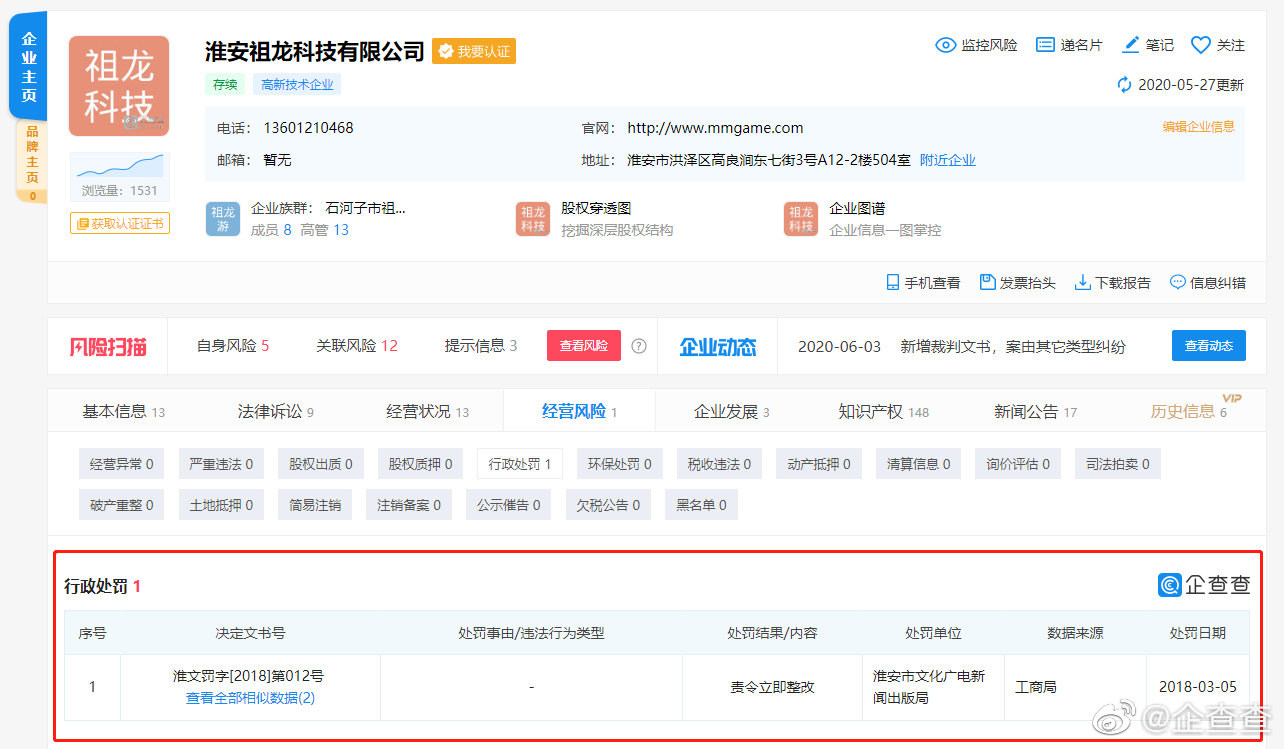This screenshot has height=749, width=1284.
Task: Switch to the 经营状况 tab
Action: tap(427, 411)
